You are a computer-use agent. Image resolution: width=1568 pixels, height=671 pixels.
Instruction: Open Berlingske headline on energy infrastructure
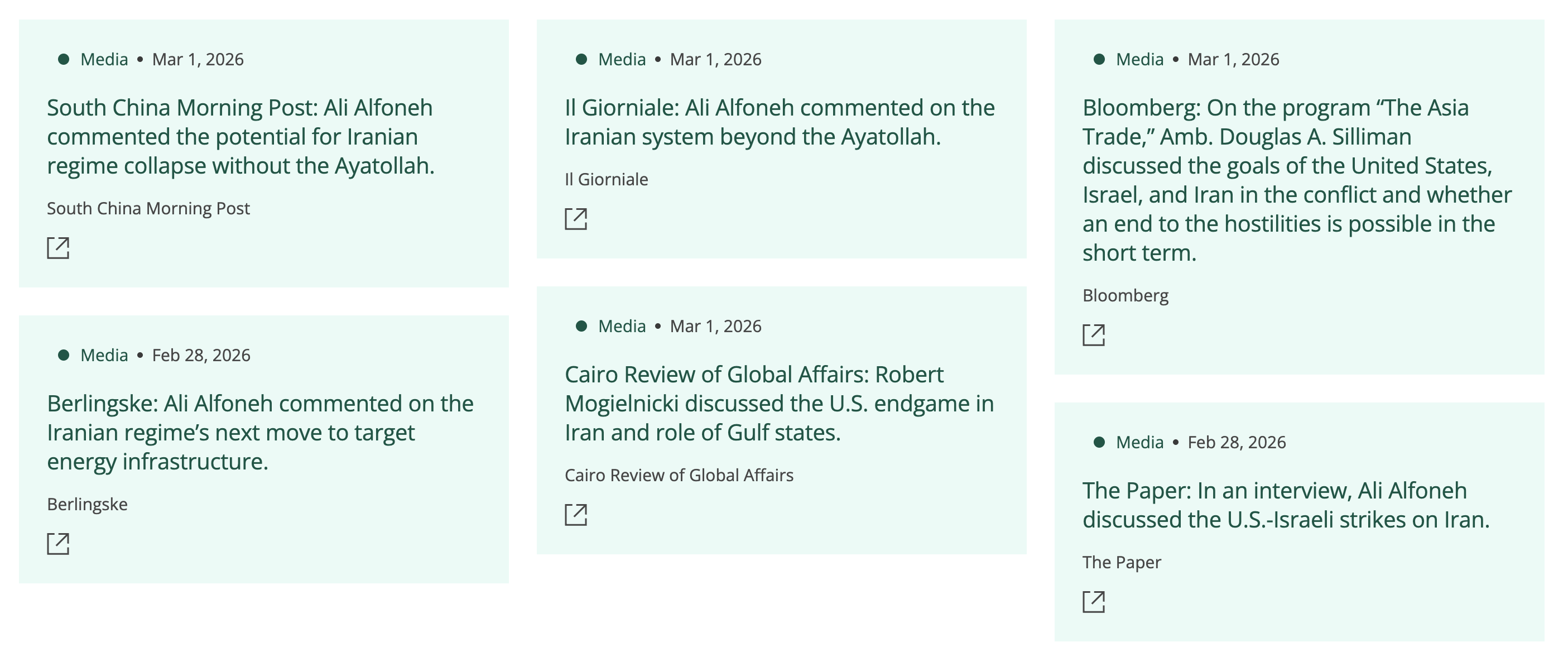pyautogui.click(x=260, y=432)
